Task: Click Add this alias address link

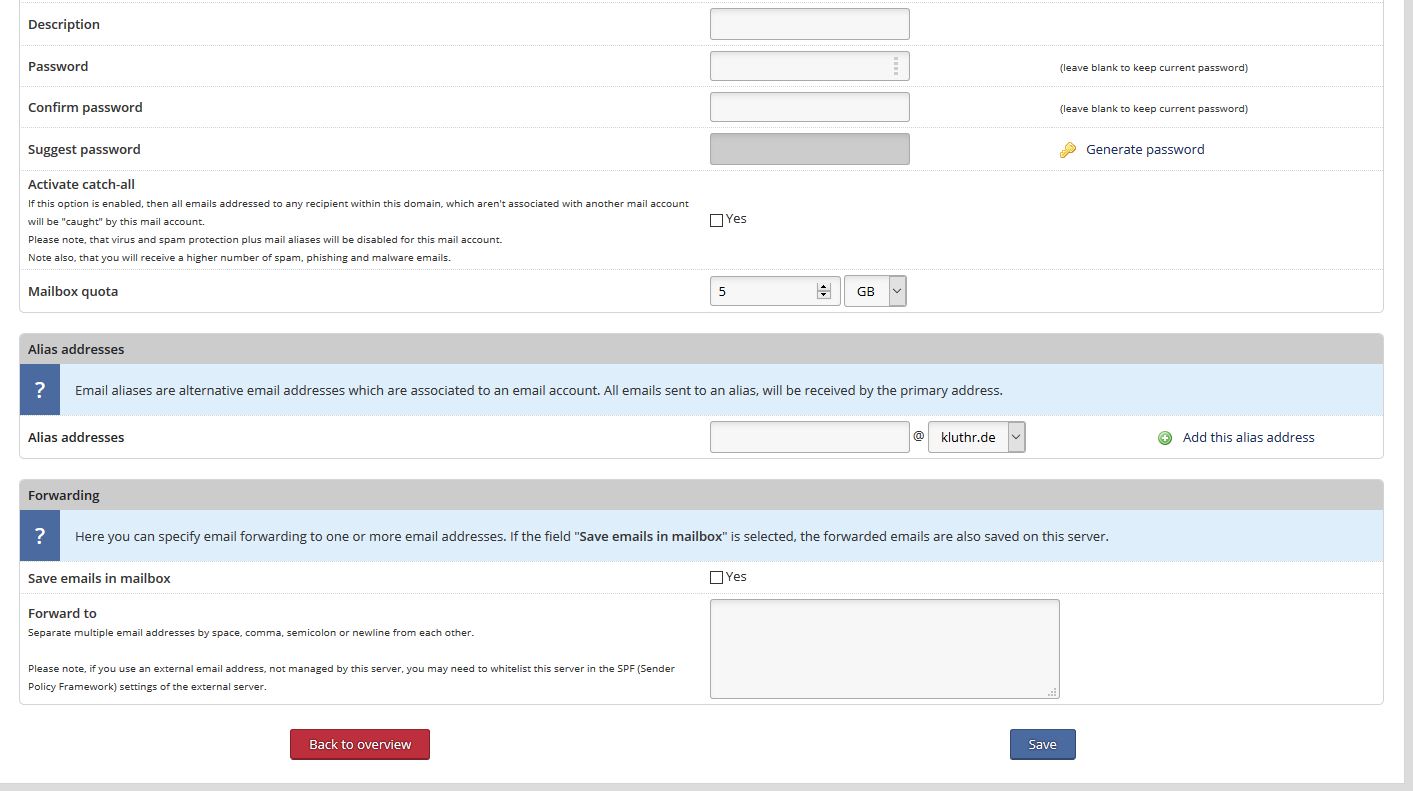Action: (x=1248, y=438)
